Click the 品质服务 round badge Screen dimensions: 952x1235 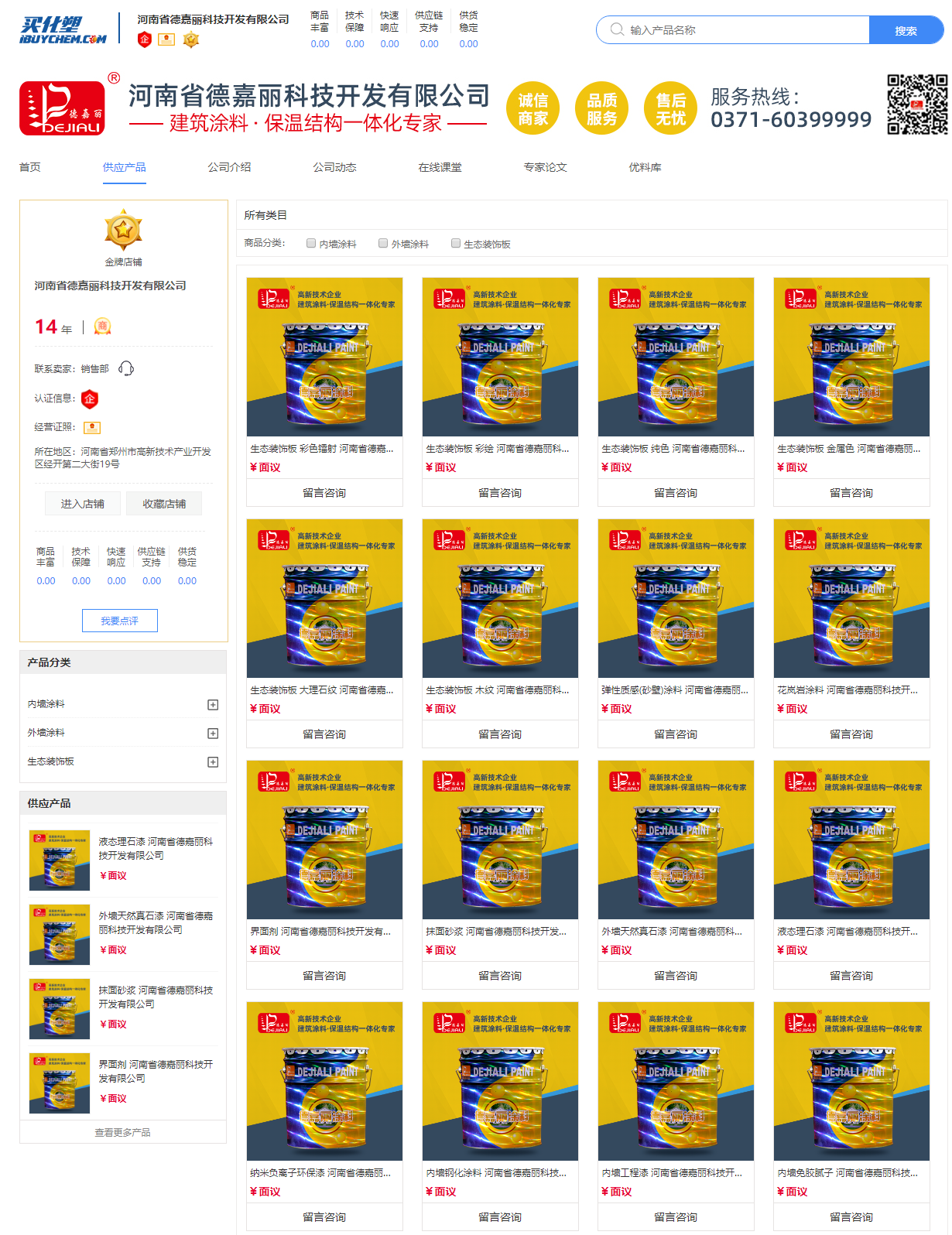coord(602,108)
